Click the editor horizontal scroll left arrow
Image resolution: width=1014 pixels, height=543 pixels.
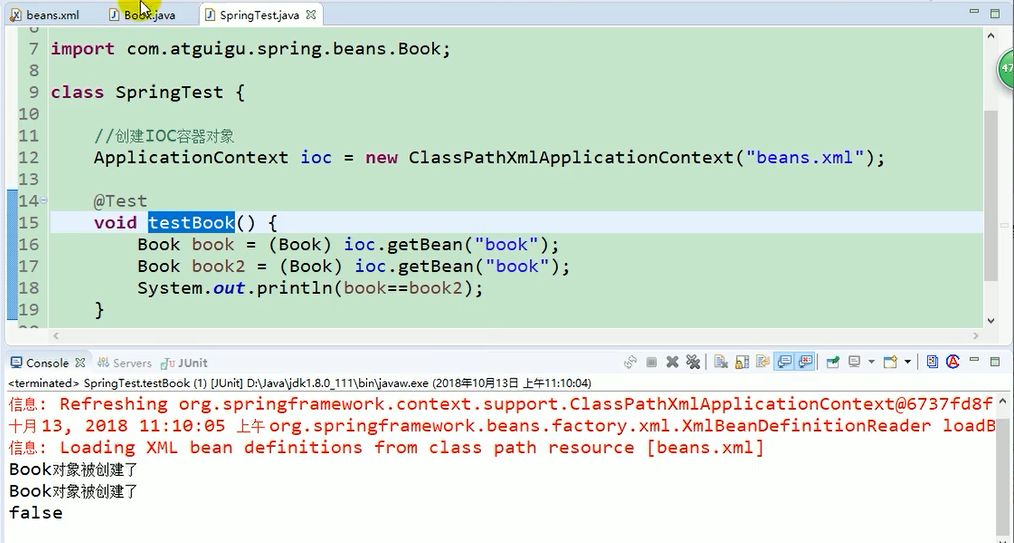(x=56, y=335)
